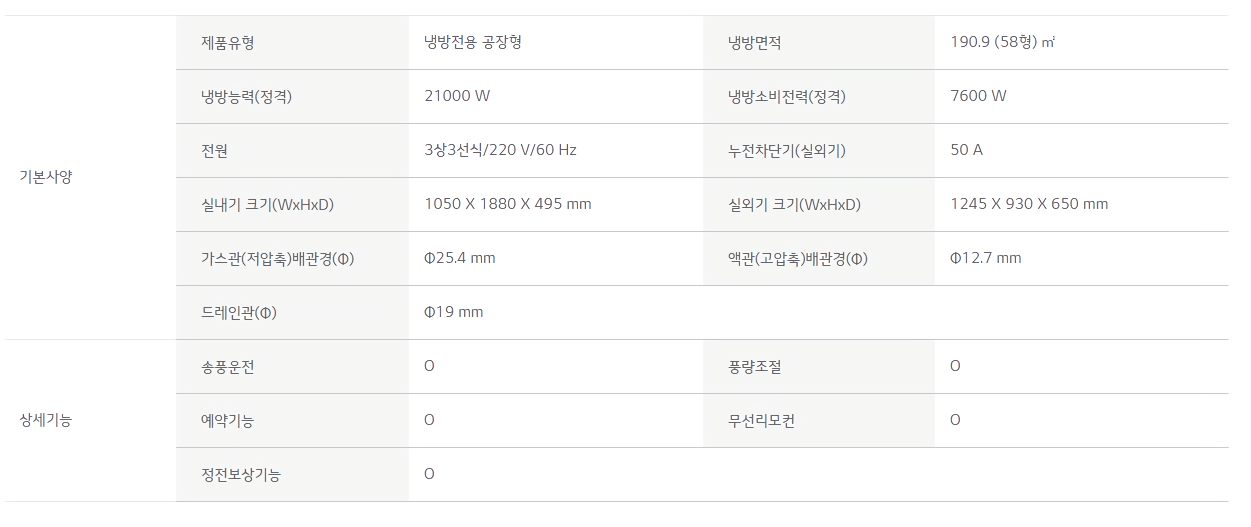Screen dimensions: 1251x527
Task: Click the 190.9 (58형) ㎡ value
Action: pos(1003,43)
